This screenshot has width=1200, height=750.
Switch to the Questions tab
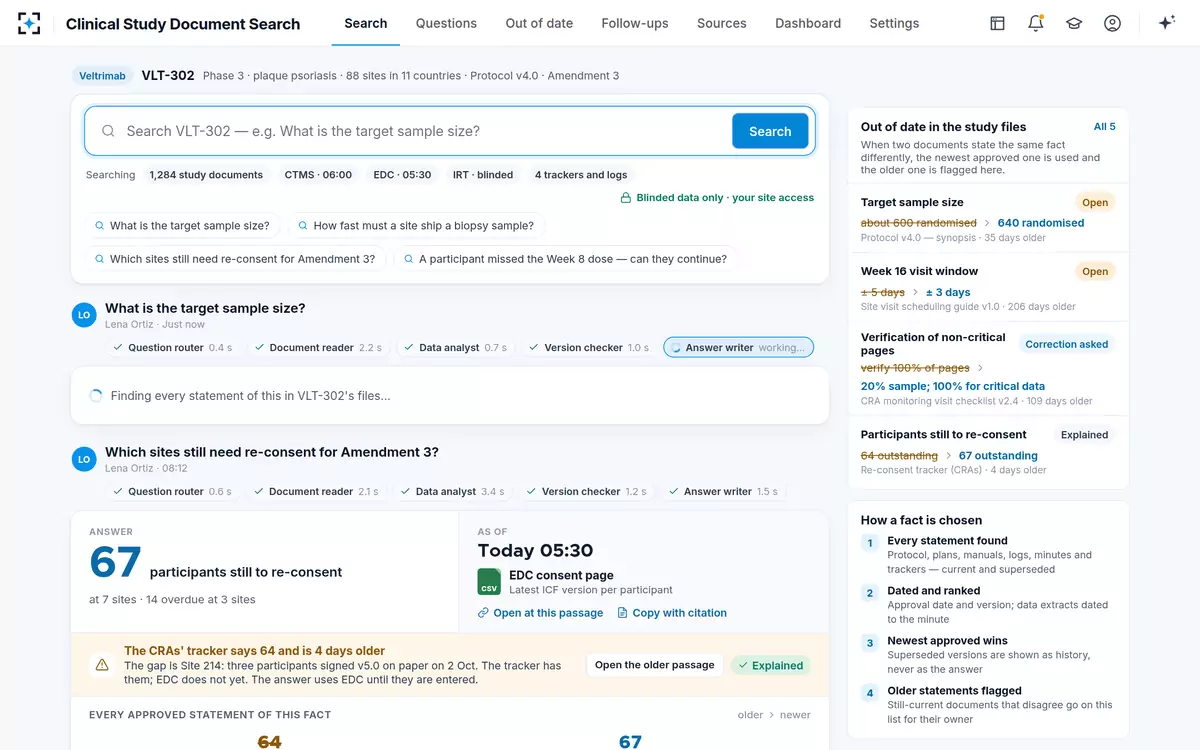446,23
